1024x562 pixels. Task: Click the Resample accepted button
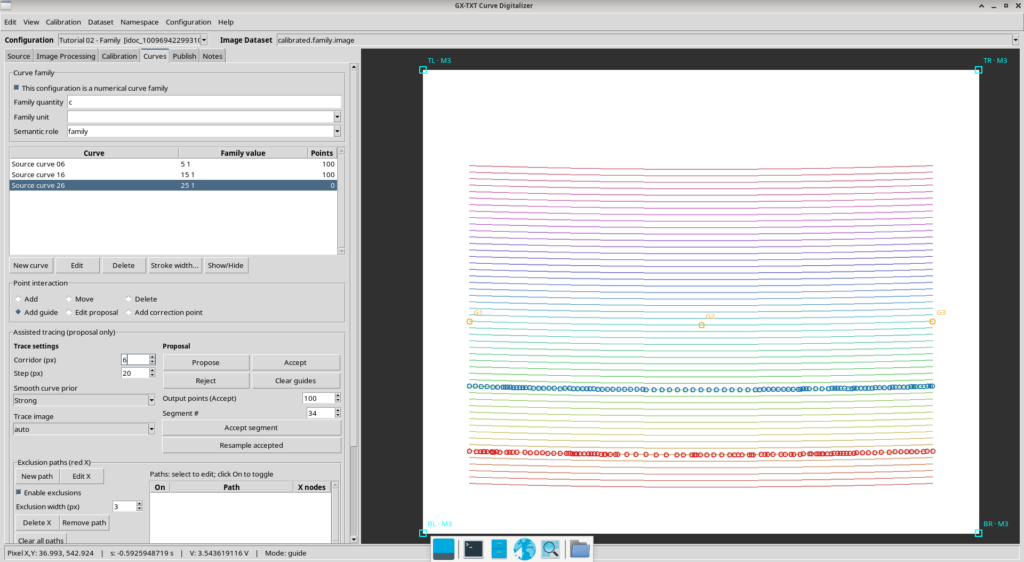coord(251,445)
